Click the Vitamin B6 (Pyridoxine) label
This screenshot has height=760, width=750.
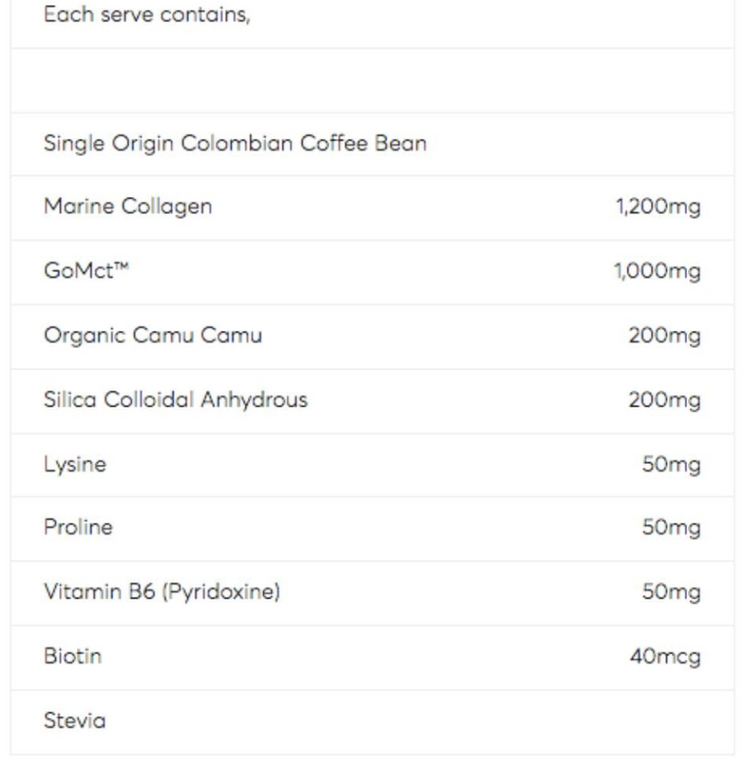point(161,592)
